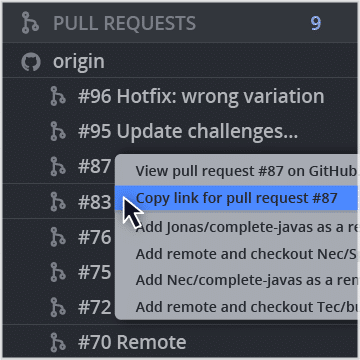
Task: Click the pull request icon for #70
Action: pyautogui.click(x=58, y=342)
